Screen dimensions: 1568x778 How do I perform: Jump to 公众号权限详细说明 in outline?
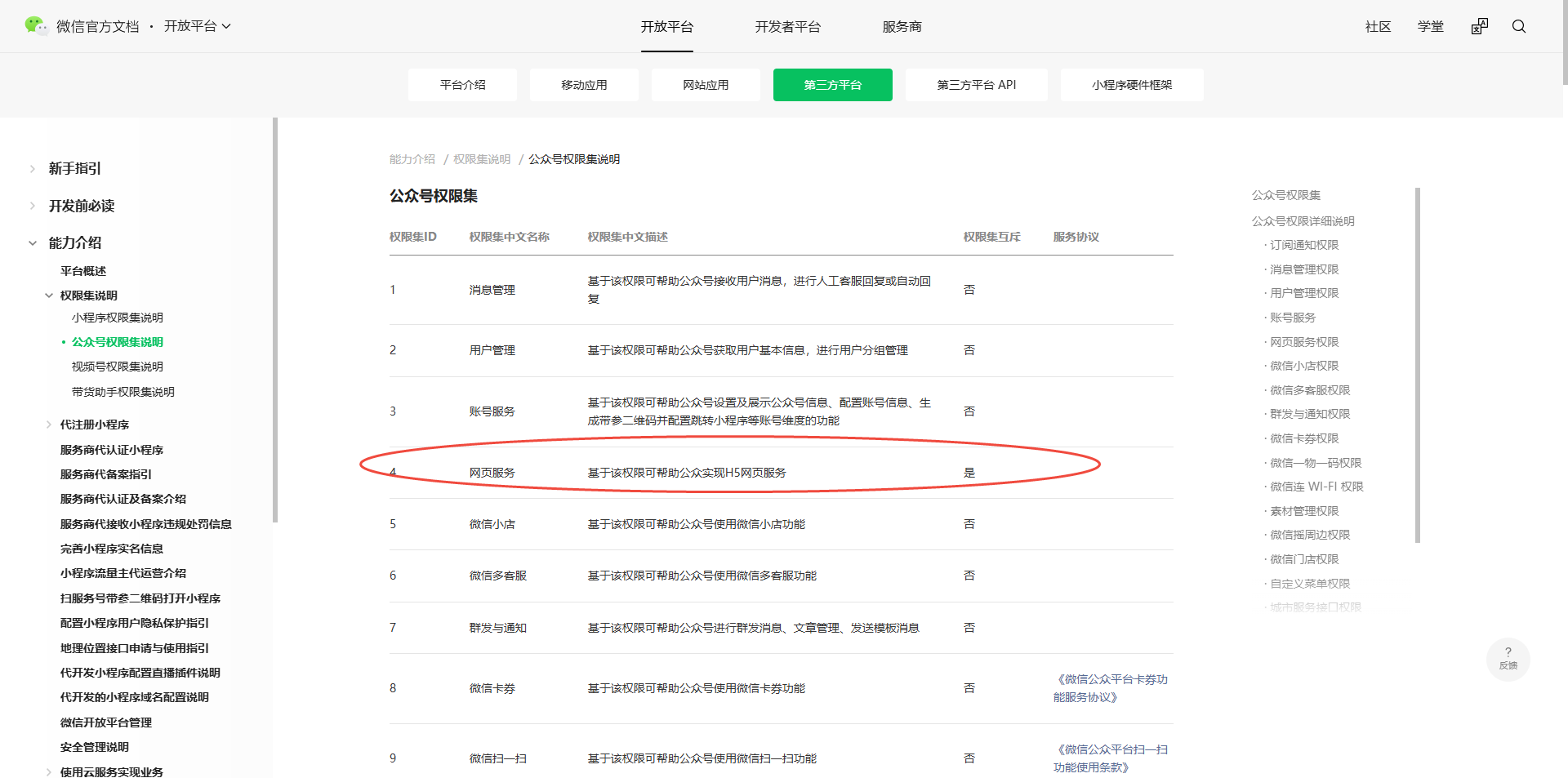[x=1303, y=221]
